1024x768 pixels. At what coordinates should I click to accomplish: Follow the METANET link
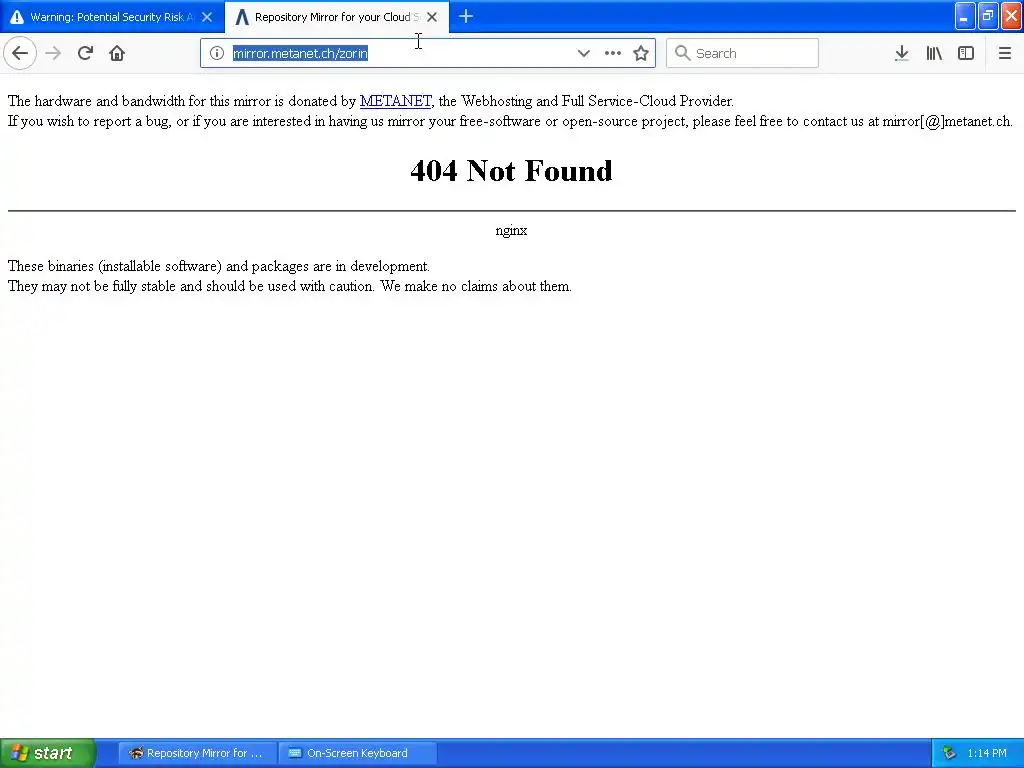click(395, 101)
